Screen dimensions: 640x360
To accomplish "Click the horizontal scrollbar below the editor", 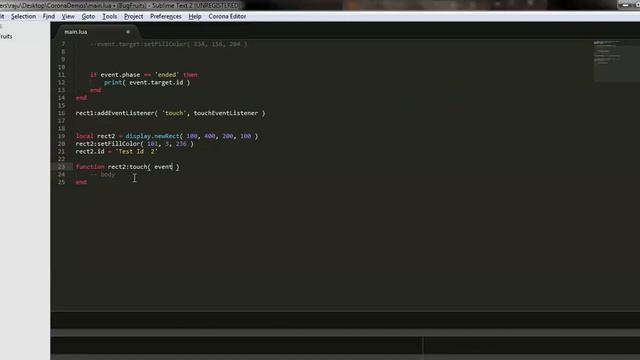I will pyautogui.click(x=345, y=333).
